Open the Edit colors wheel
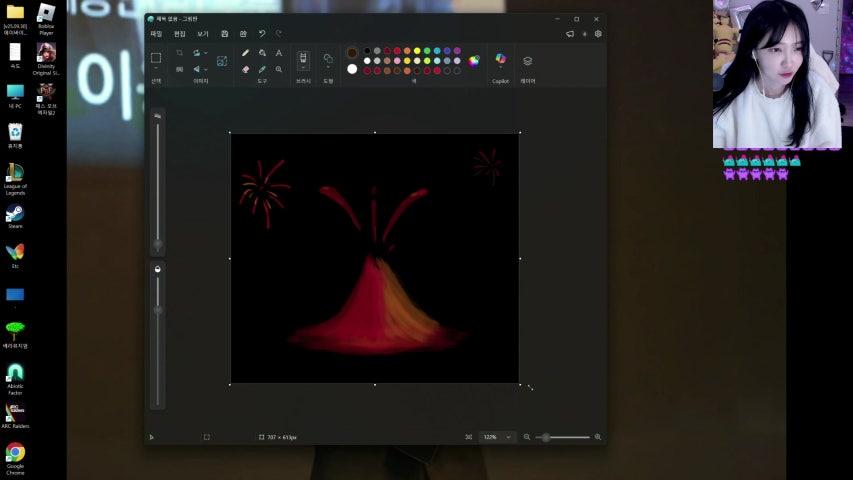This screenshot has height=480, width=853. click(474, 60)
